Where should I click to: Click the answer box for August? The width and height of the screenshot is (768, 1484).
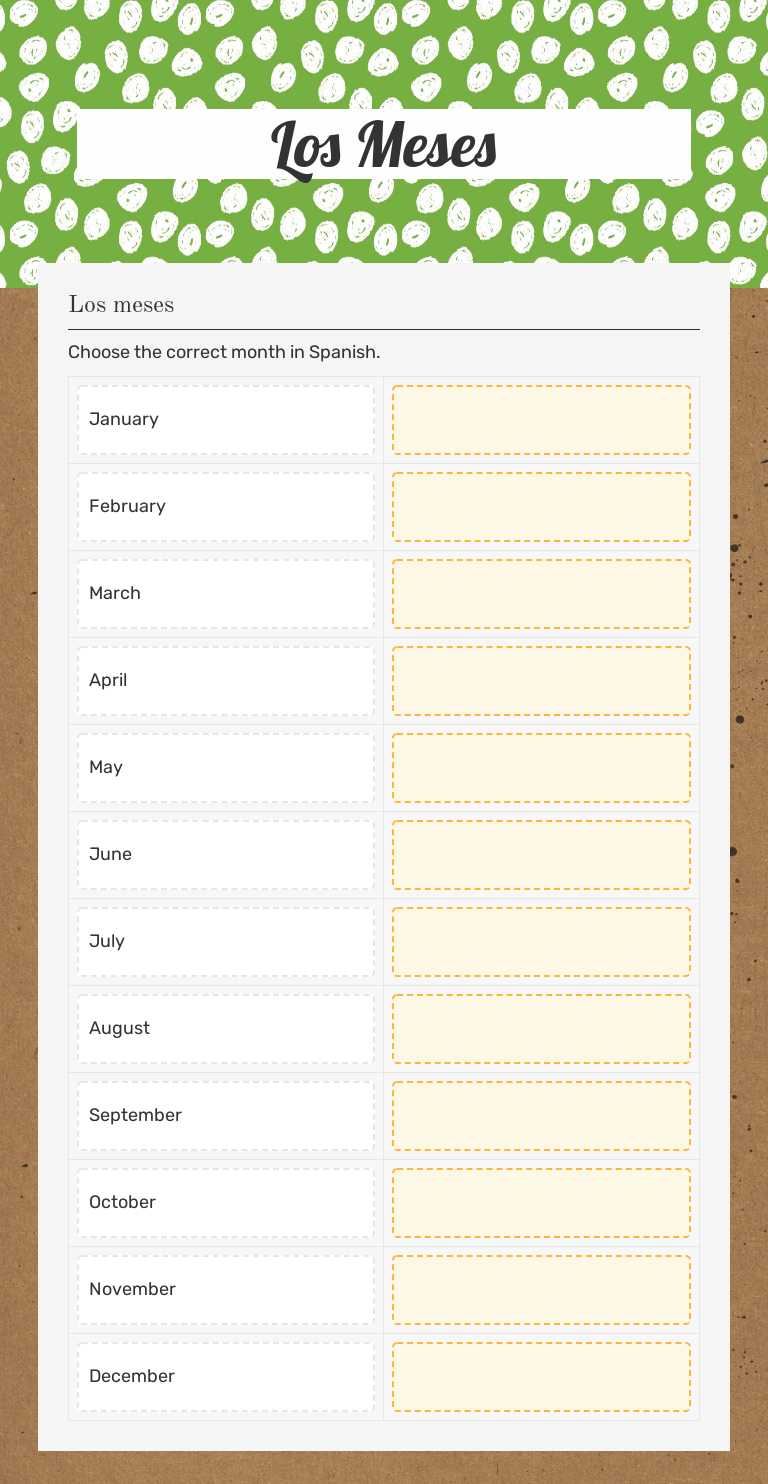coord(541,1029)
